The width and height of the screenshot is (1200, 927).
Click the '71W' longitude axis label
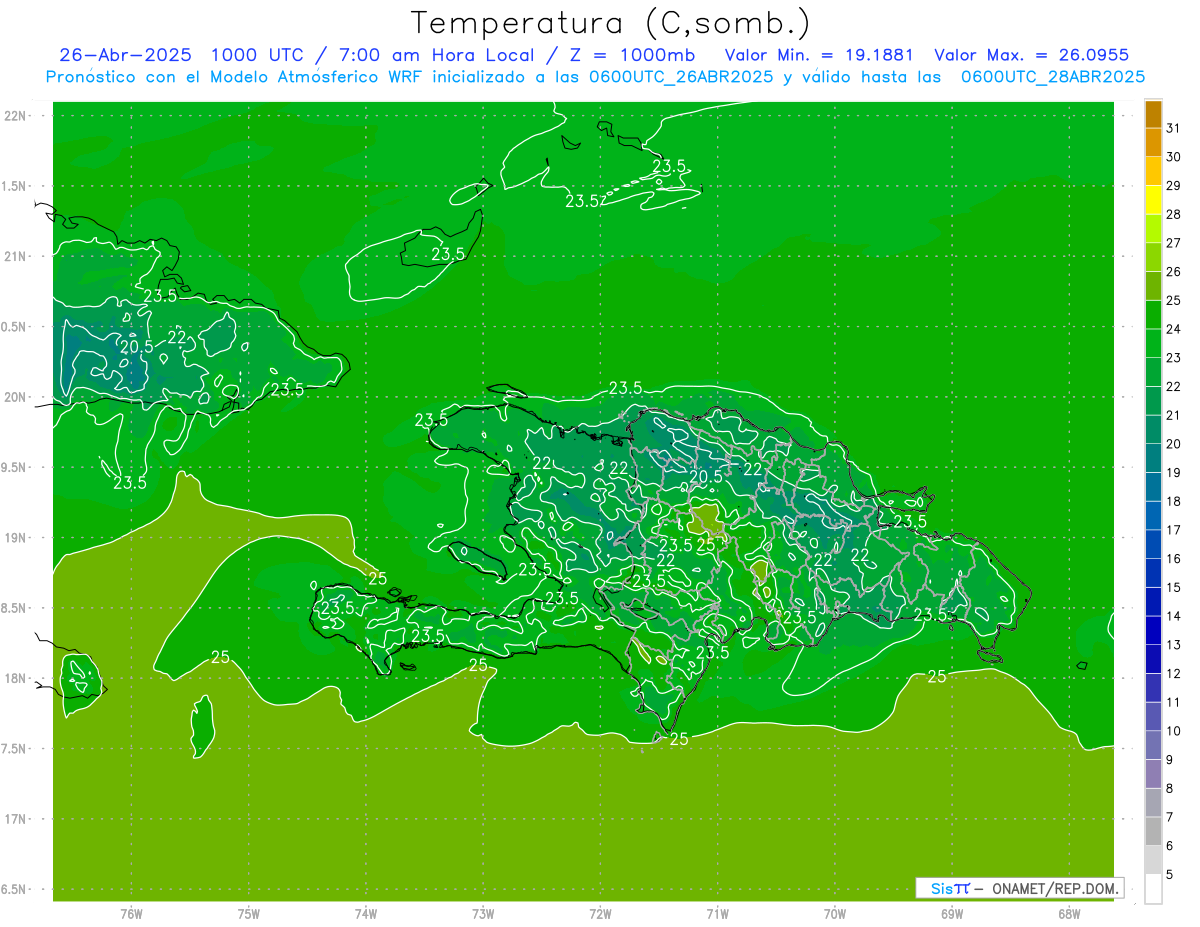coord(717,914)
